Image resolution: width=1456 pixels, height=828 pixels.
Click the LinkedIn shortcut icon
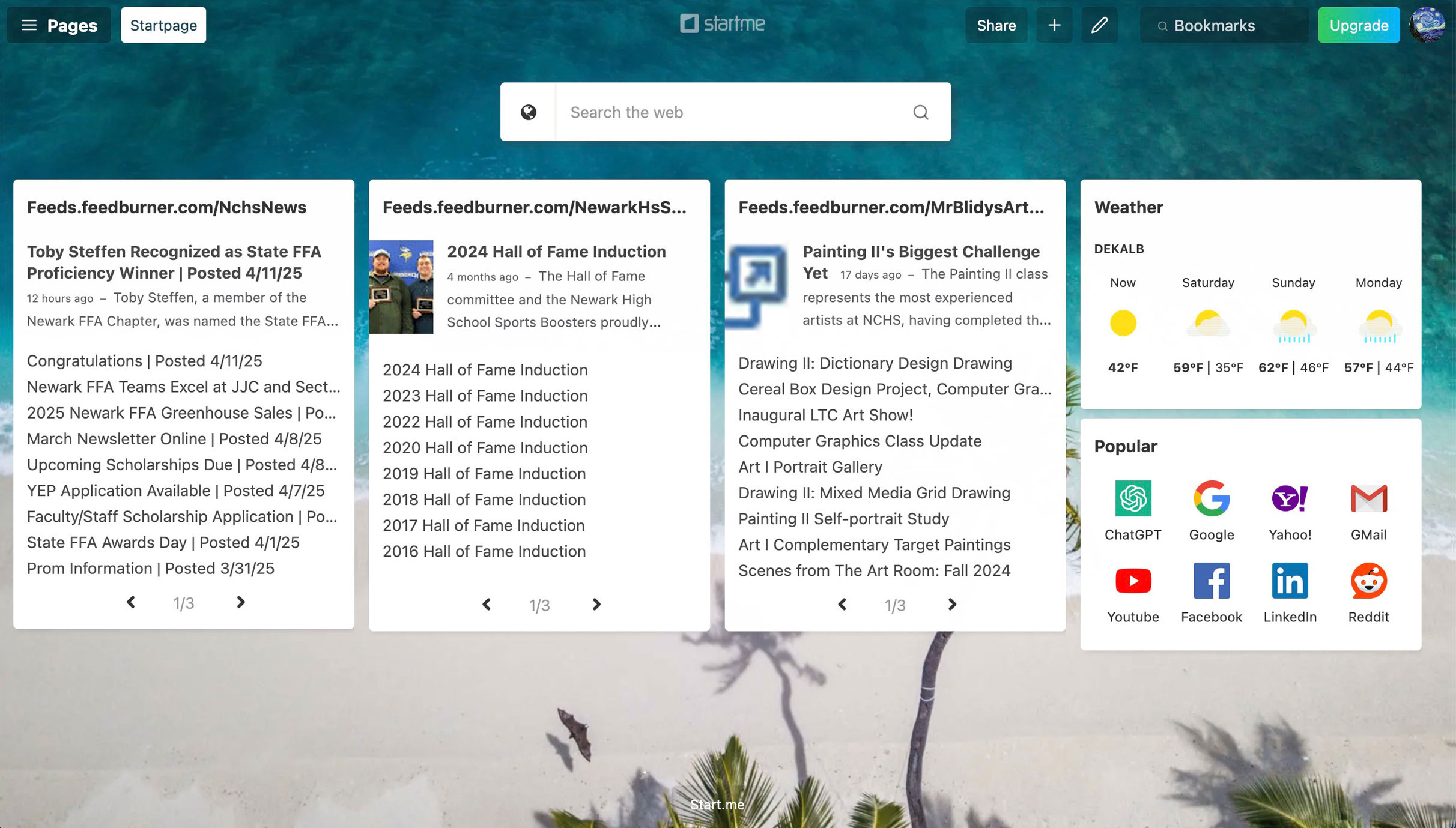click(1290, 581)
